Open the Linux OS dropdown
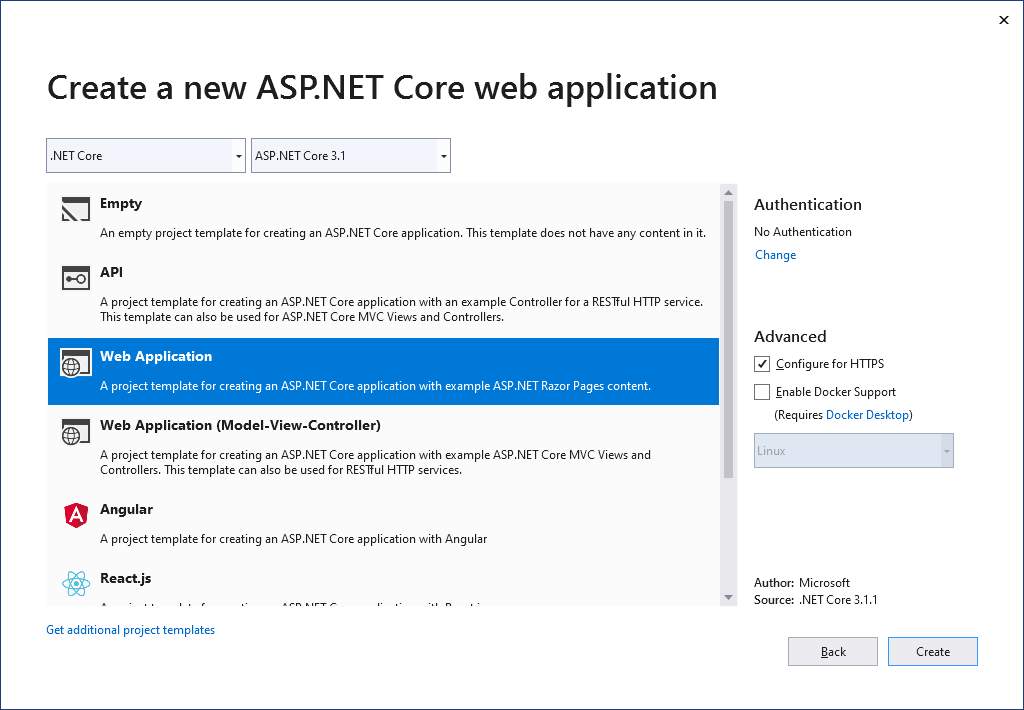The height and width of the screenshot is (710, 1024). tap(854, 451)
